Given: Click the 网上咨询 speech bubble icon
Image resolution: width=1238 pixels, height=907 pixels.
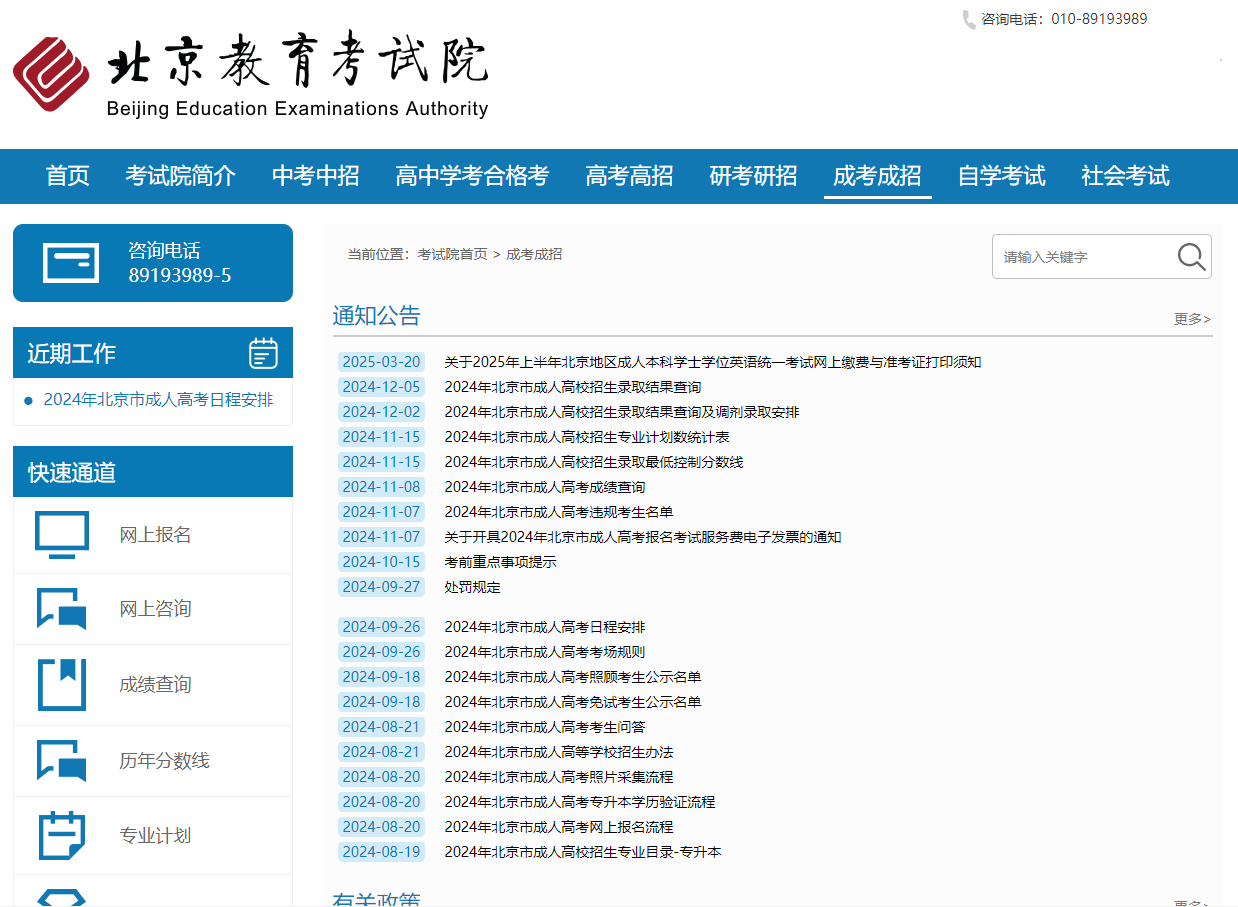Looking at the screenshot, I should pos(61,608).
